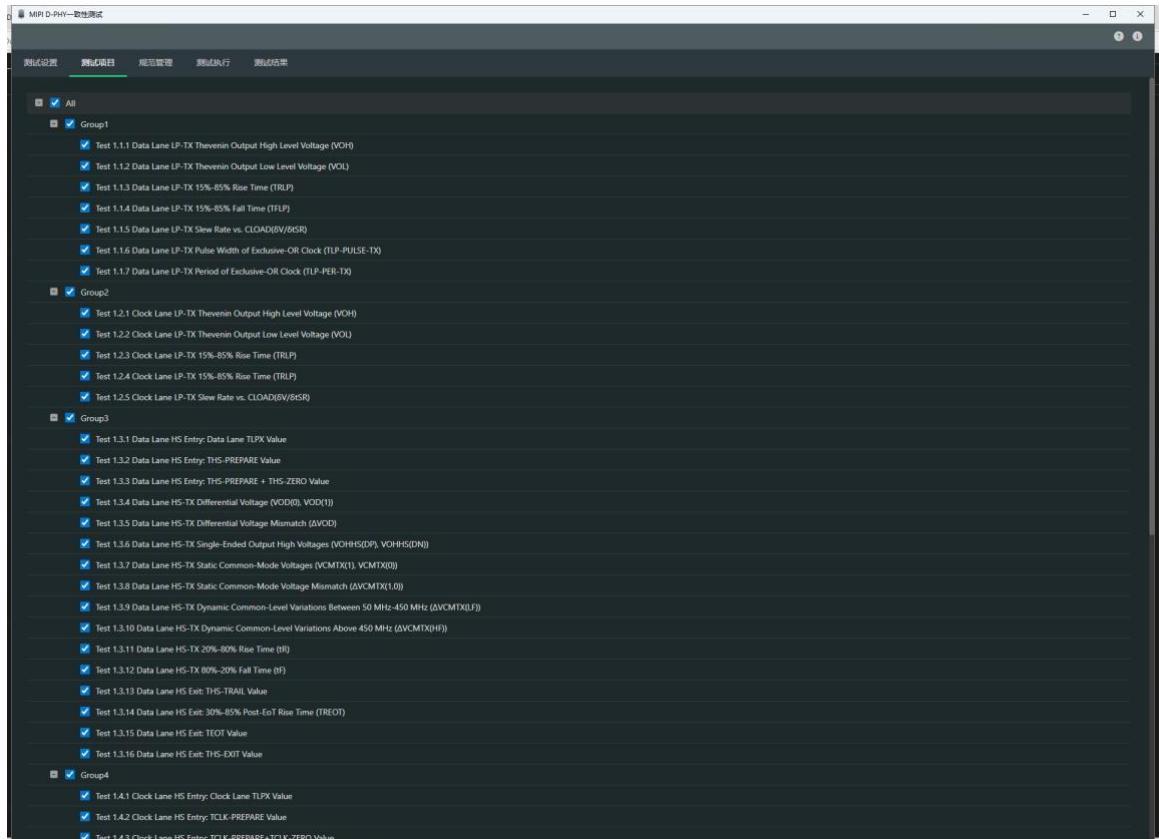Select Test 1.3.5 Differential Voltage Mismatch label
This screenshot has width=1159, height=839.
[216, 523]
